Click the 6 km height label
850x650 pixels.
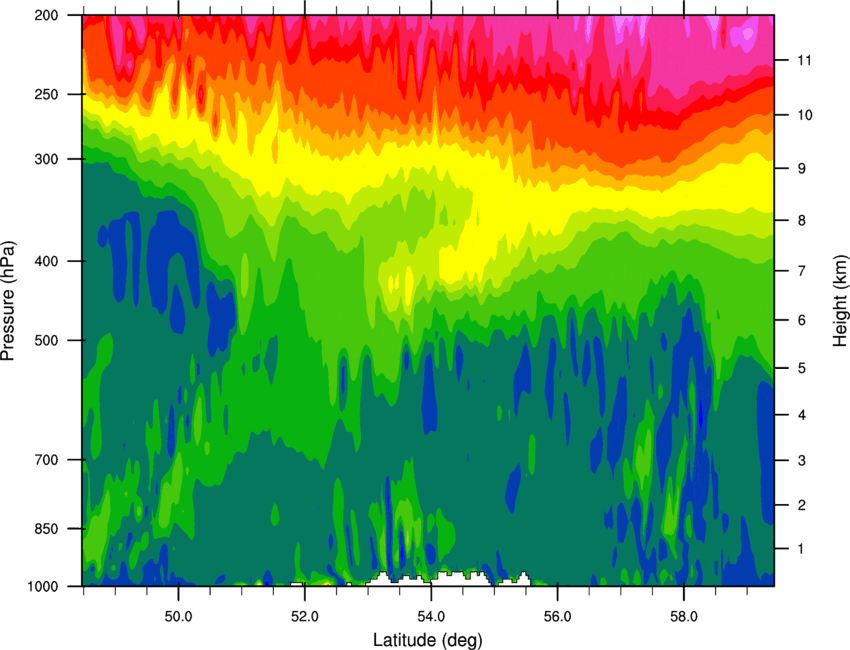tap(801, 320)
